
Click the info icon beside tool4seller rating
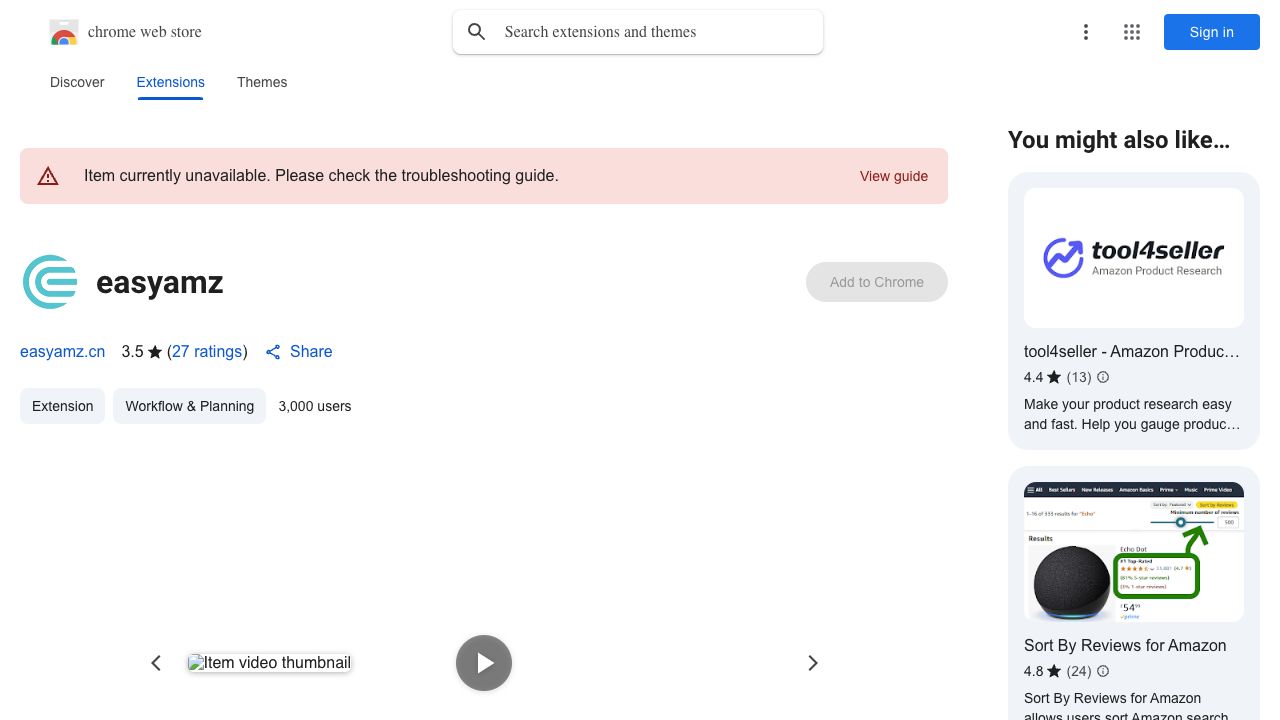tap(1103, 377)
